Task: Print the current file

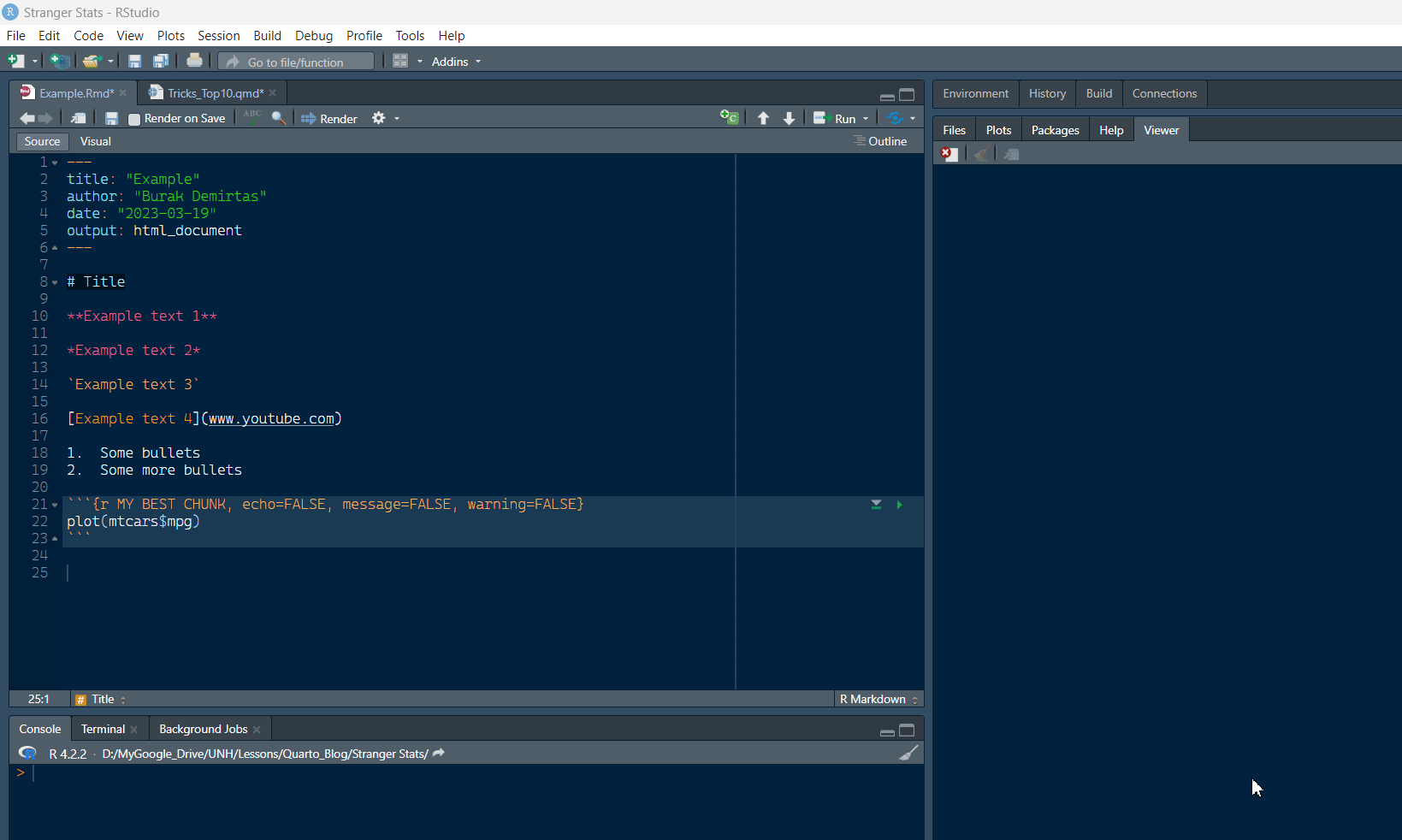Action: coord(194,61)
